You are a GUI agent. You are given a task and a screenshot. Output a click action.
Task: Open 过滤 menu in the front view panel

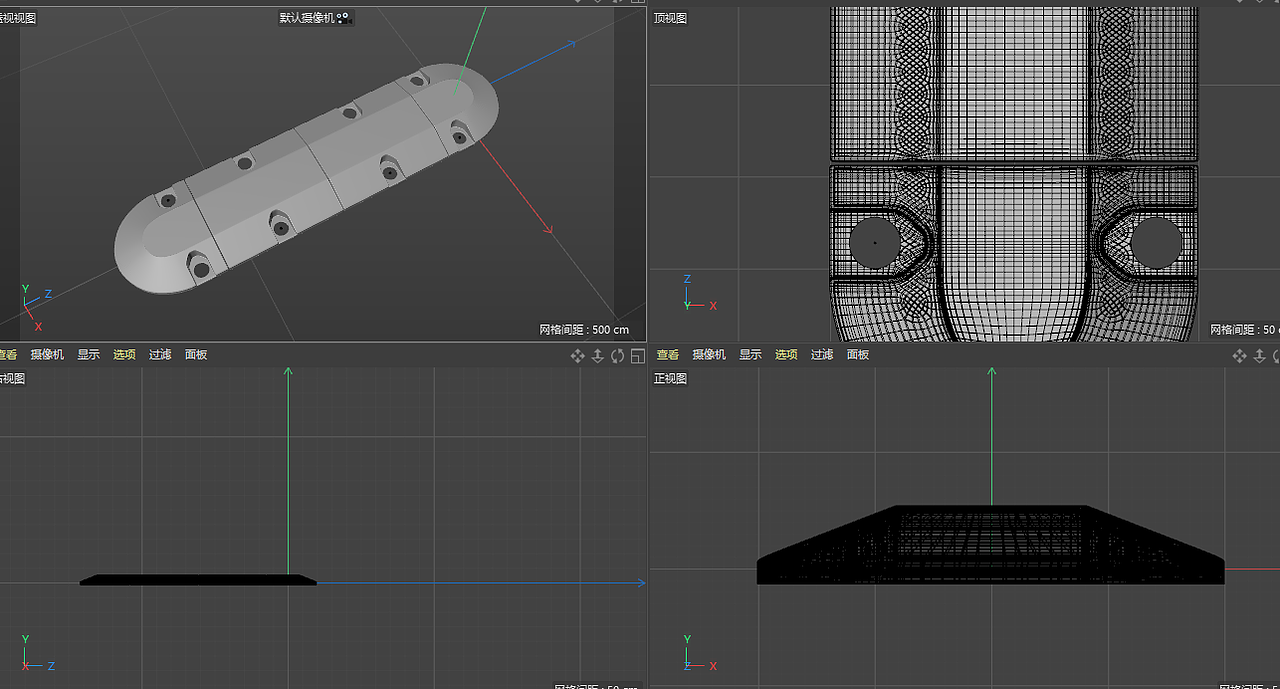coord(822,355)
